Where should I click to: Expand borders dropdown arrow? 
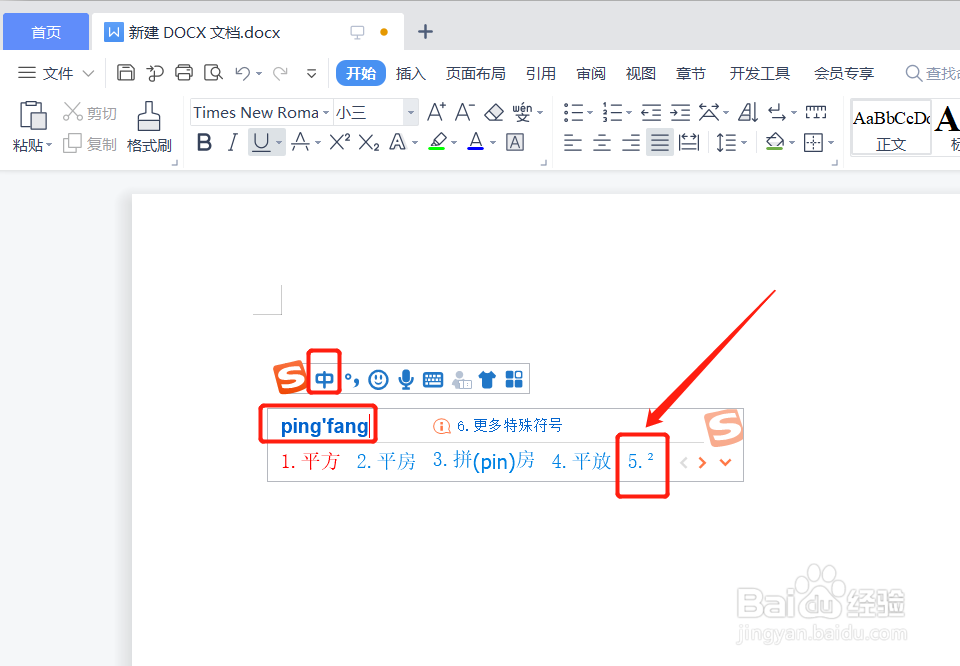831,143
